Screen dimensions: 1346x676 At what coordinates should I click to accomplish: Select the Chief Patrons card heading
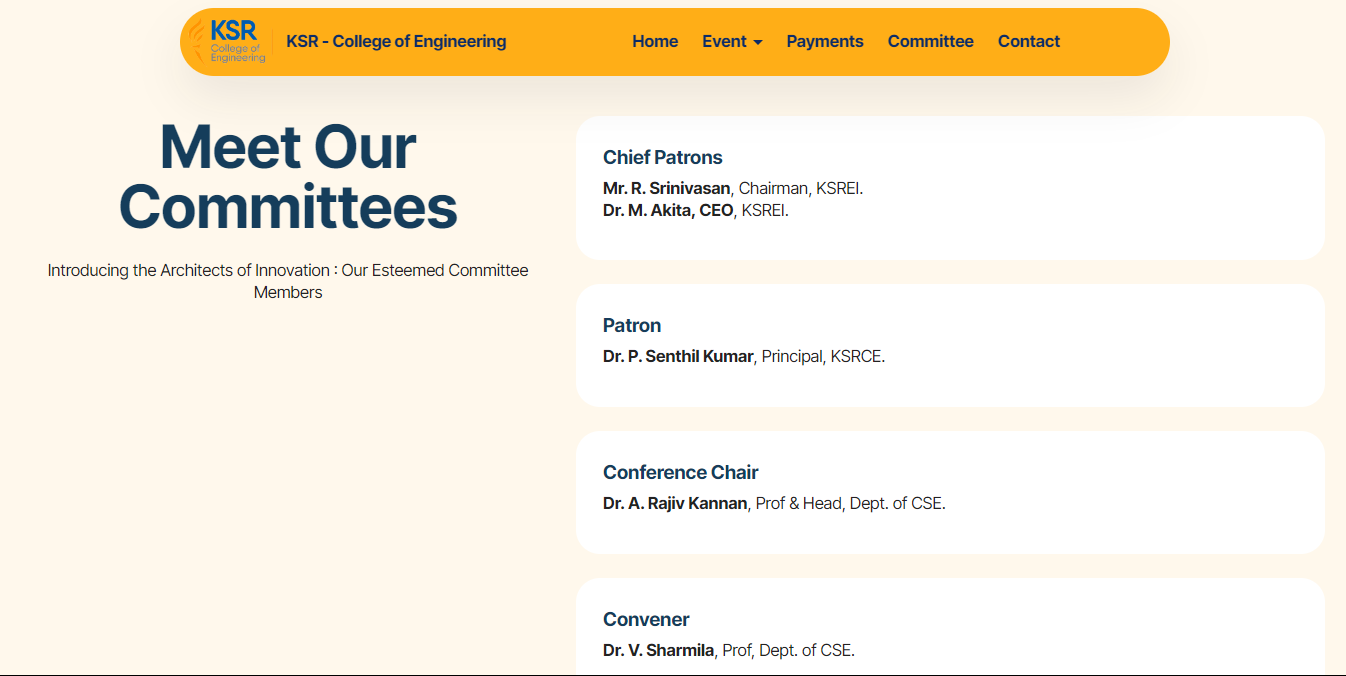662,157
